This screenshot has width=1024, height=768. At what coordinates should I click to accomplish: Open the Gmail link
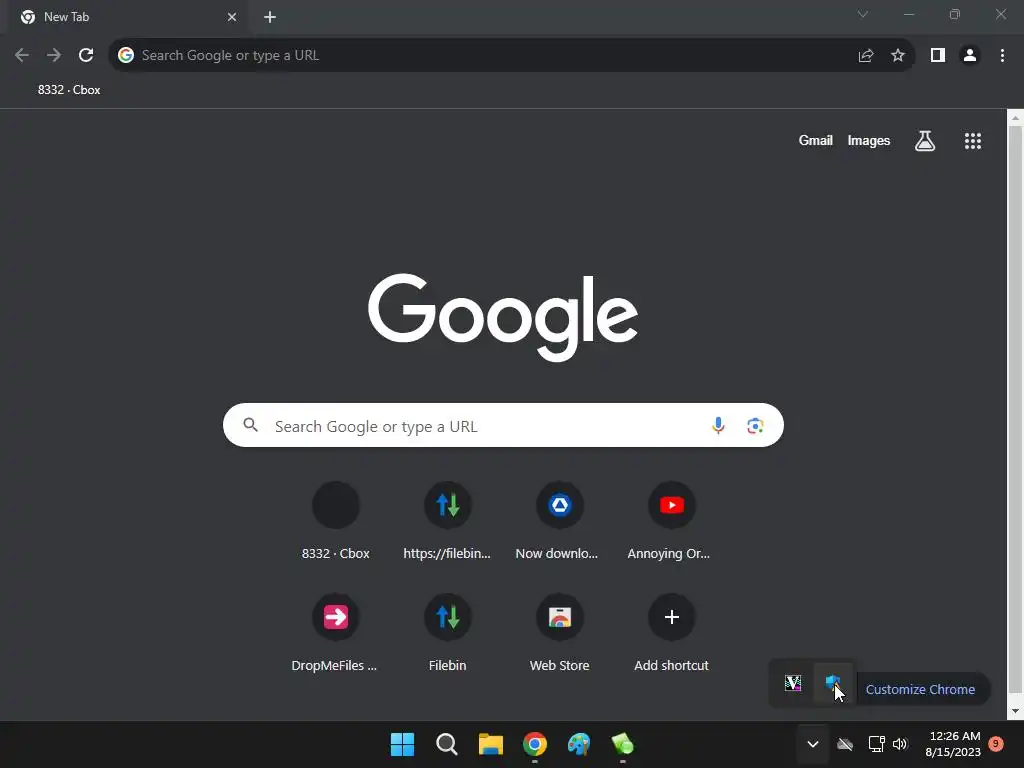[x=816, y=140]
